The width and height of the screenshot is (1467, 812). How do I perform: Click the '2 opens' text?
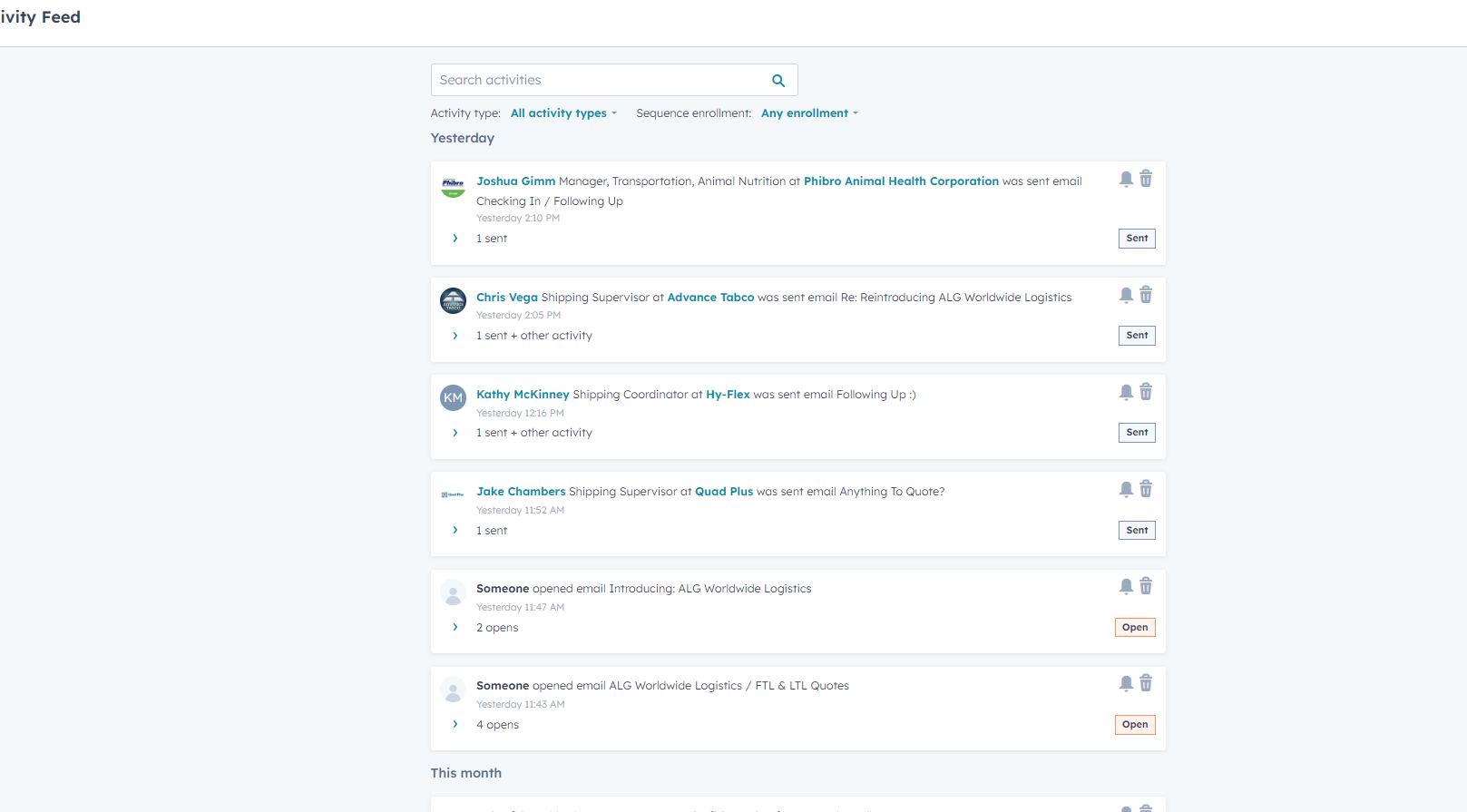pos(497,628)
